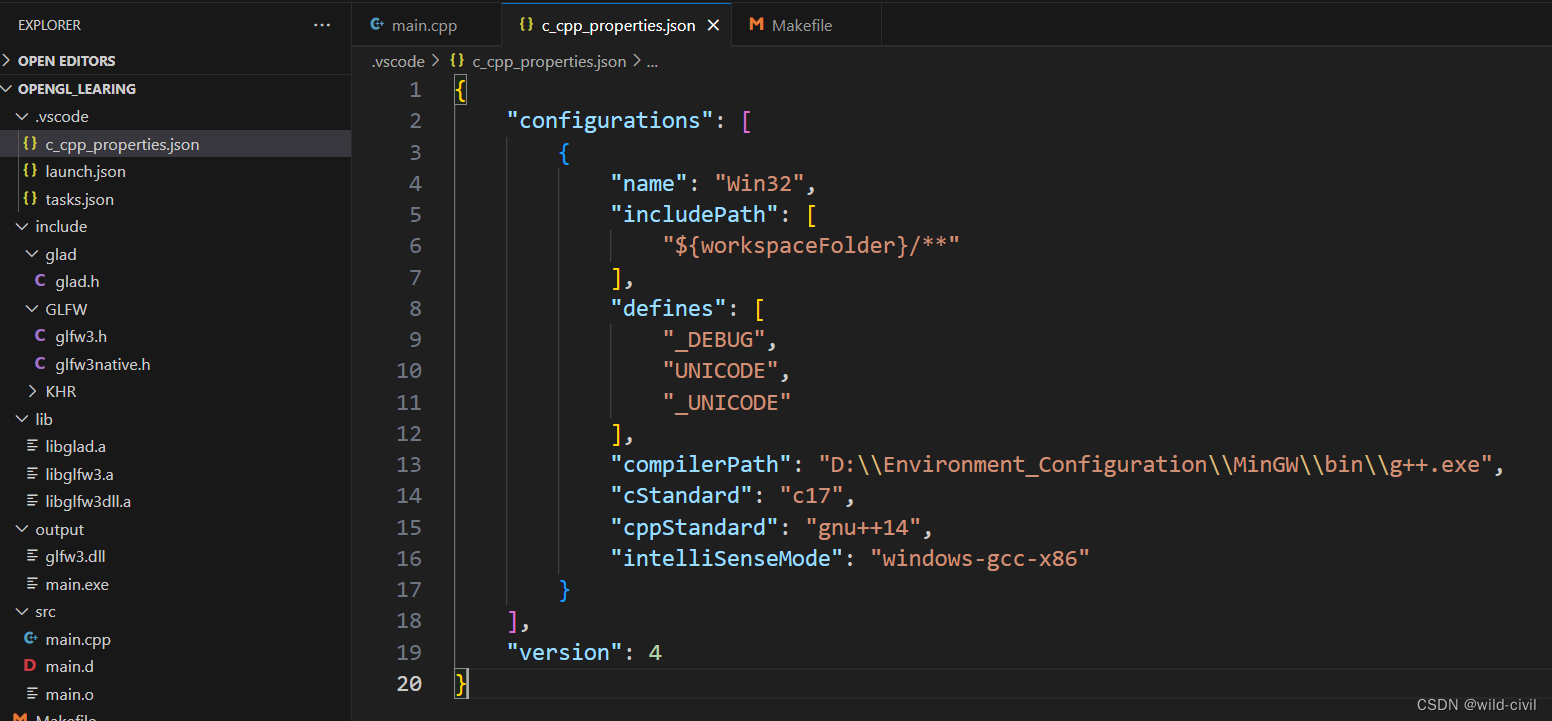Click the Makefile icon at sidebar bottom
Viewport: 1552px width, 721px height.
[x=22, y=717]
